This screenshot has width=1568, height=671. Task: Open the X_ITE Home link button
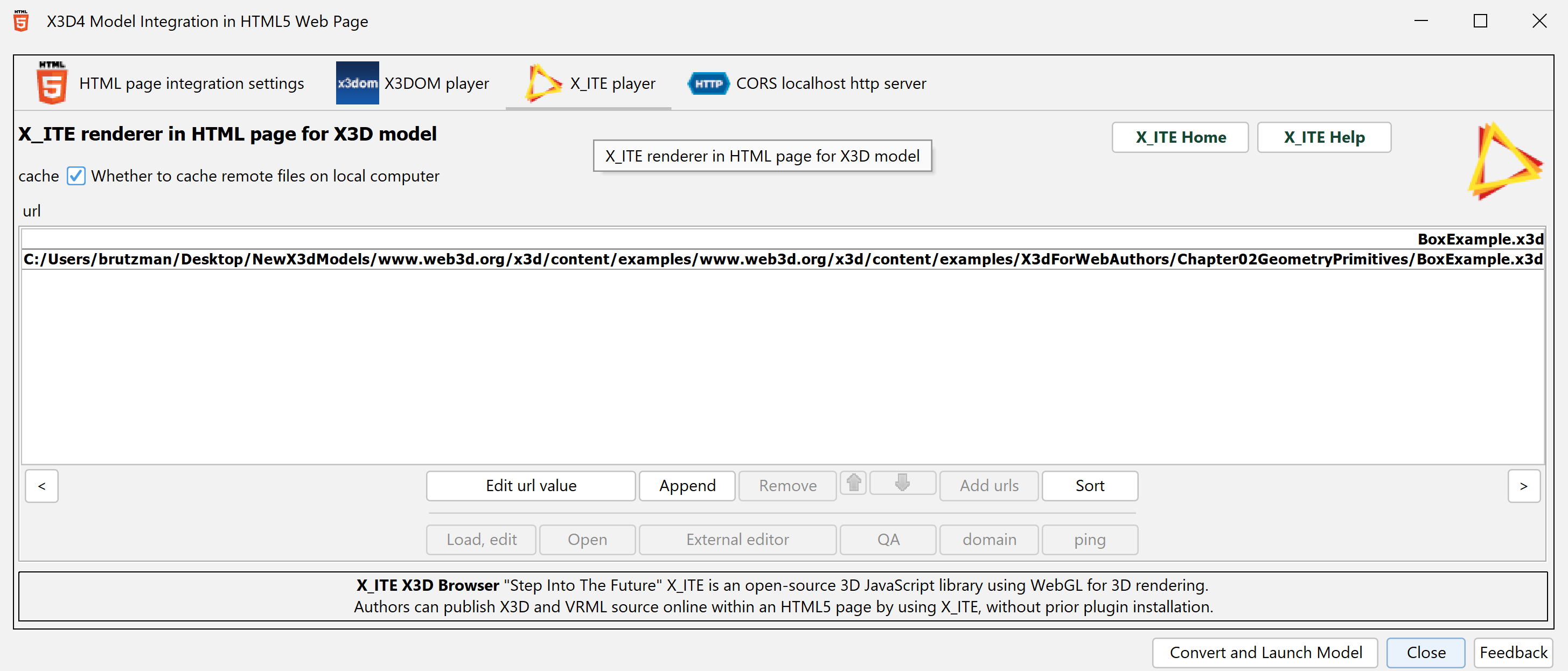1180,137
